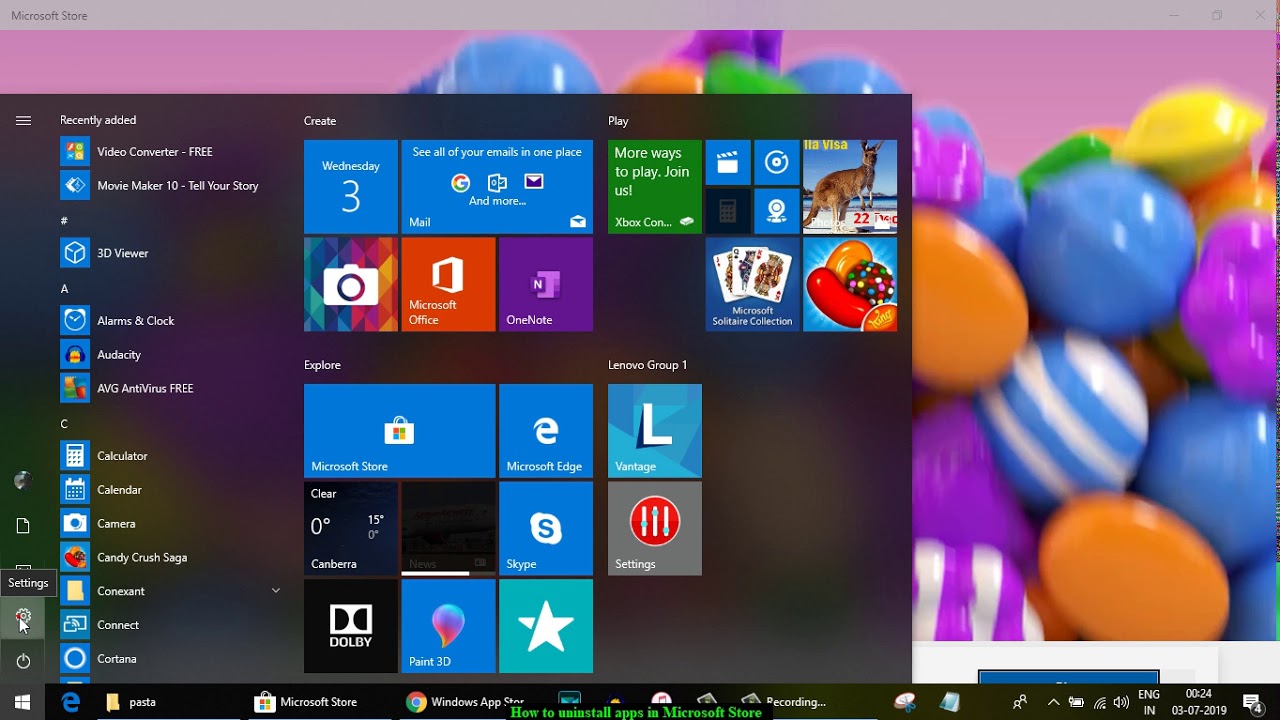
Task: Select the Lenovo Group 1 header
Action: 648,365
